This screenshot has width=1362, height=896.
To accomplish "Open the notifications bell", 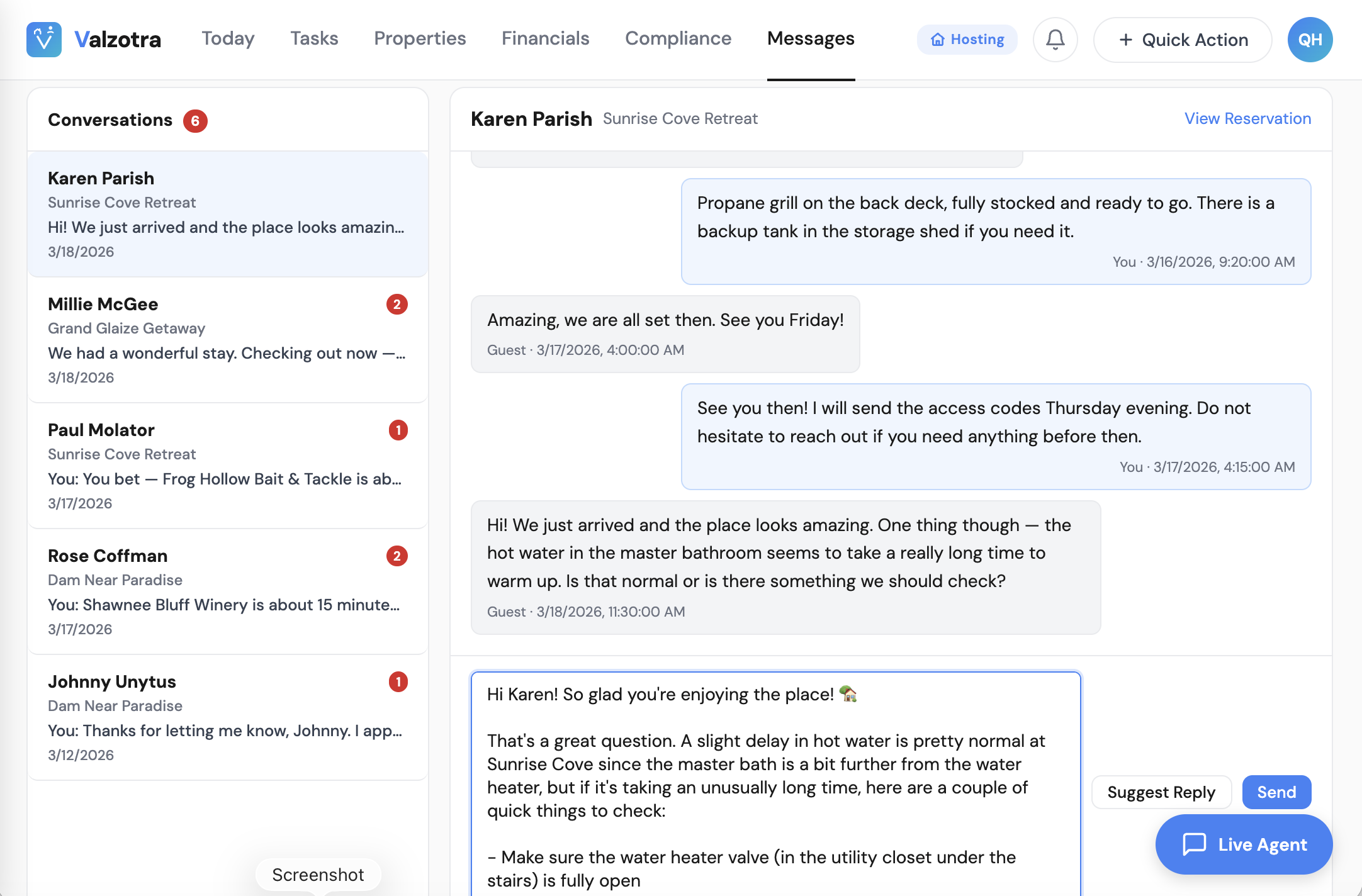I will (x=1055, y=39).
